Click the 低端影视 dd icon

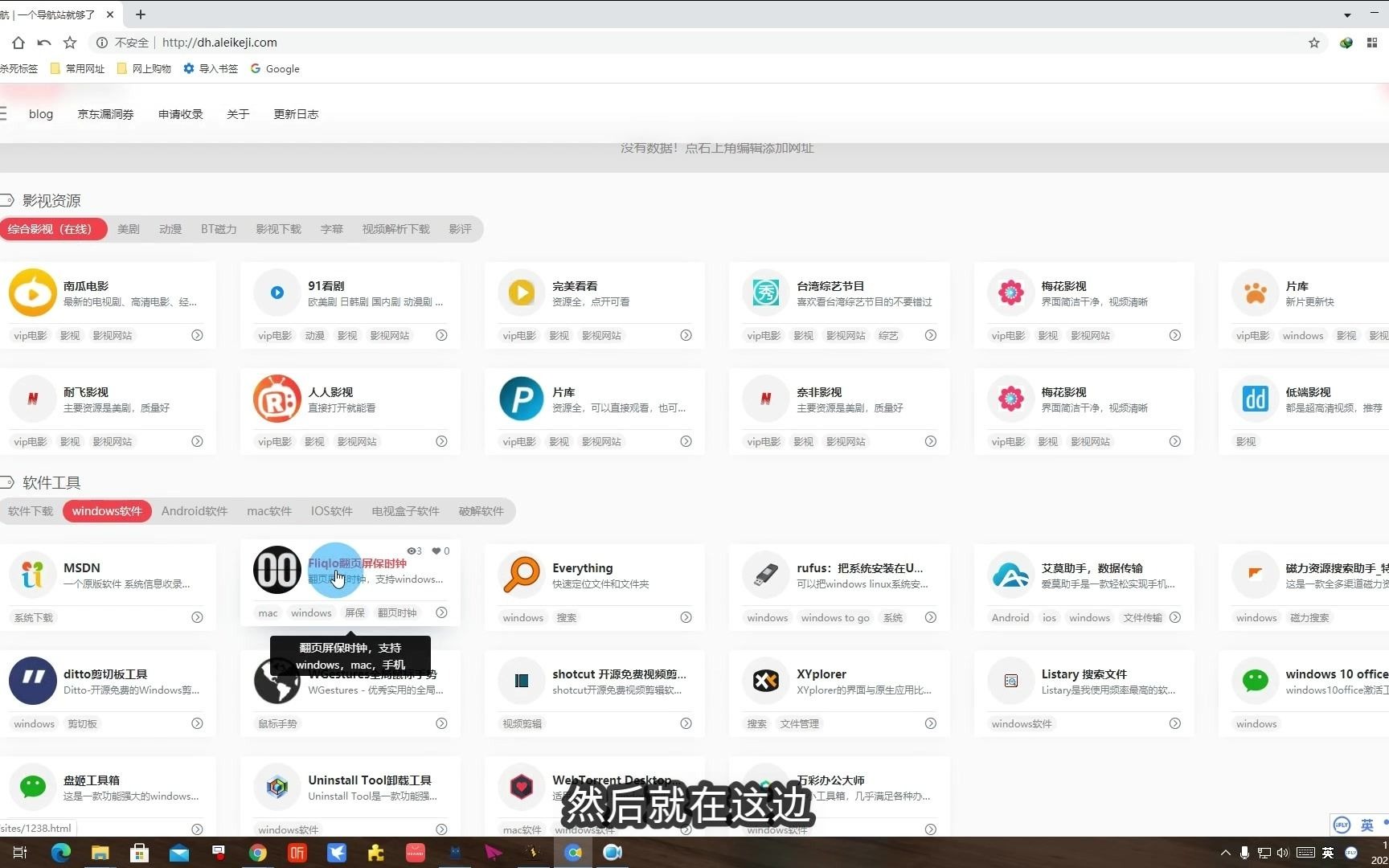point(1256,399)
